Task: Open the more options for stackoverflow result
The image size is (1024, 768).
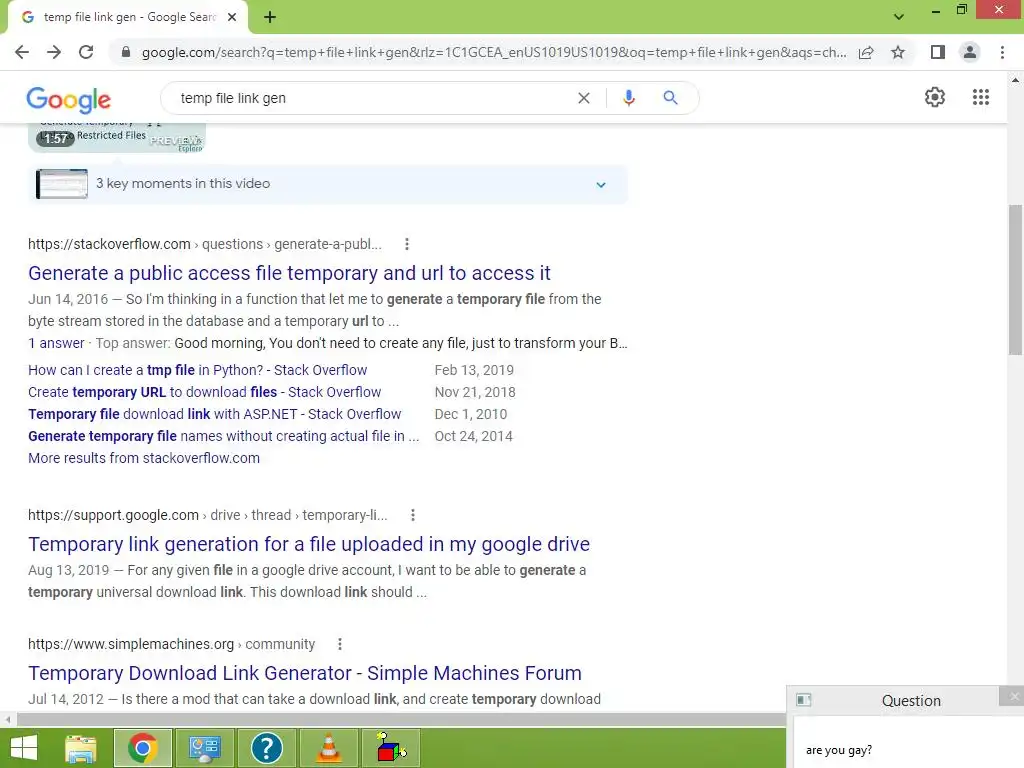Action: point(407,244)
